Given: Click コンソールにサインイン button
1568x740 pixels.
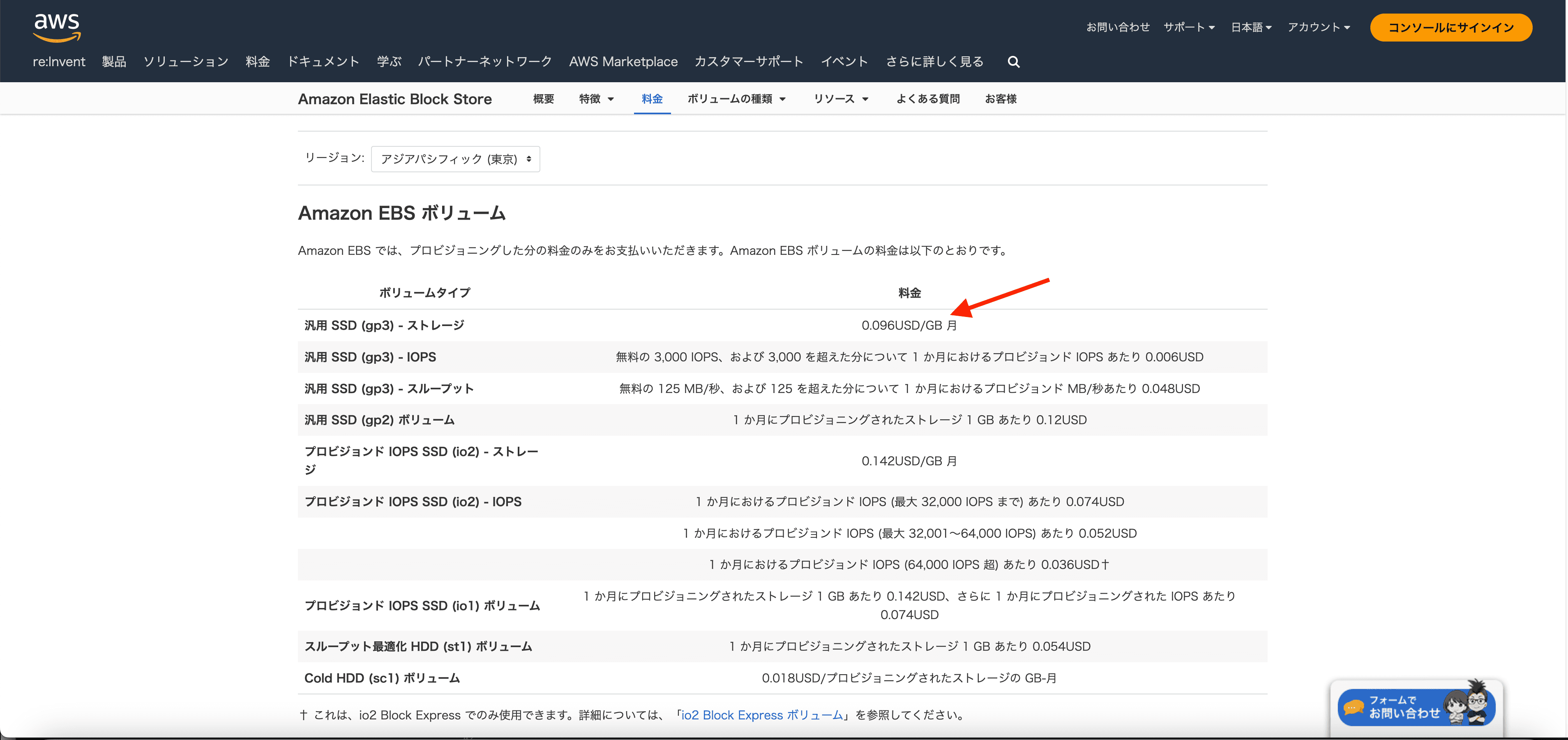Looking at the screenshot, I should pyautogui.click(x=1450, y=28).
